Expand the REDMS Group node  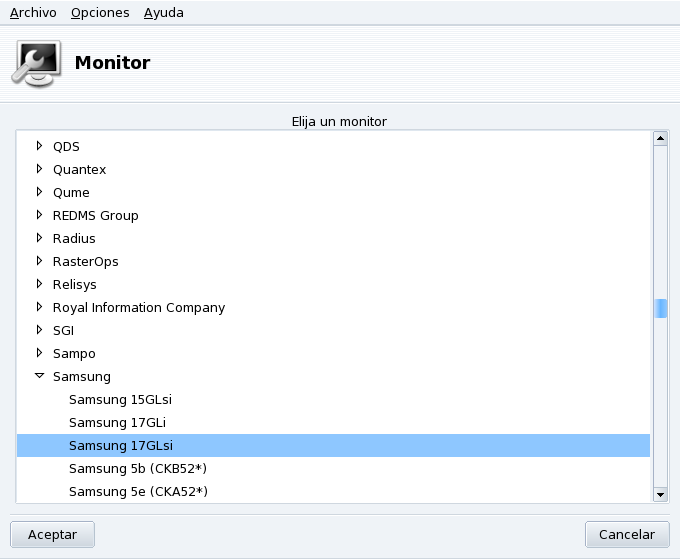pos(40,215)
